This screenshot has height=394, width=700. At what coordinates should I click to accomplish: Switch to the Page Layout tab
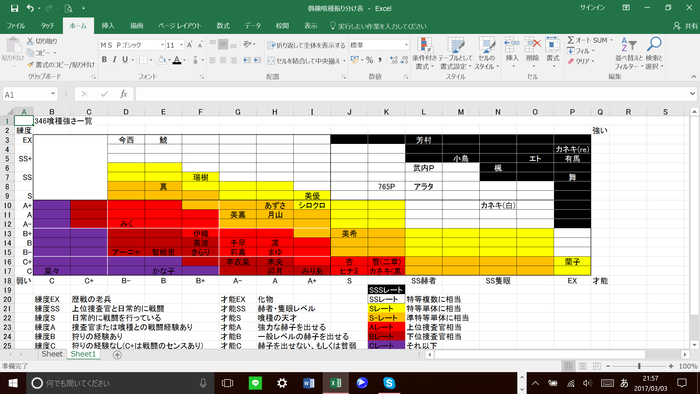[179, 26]
